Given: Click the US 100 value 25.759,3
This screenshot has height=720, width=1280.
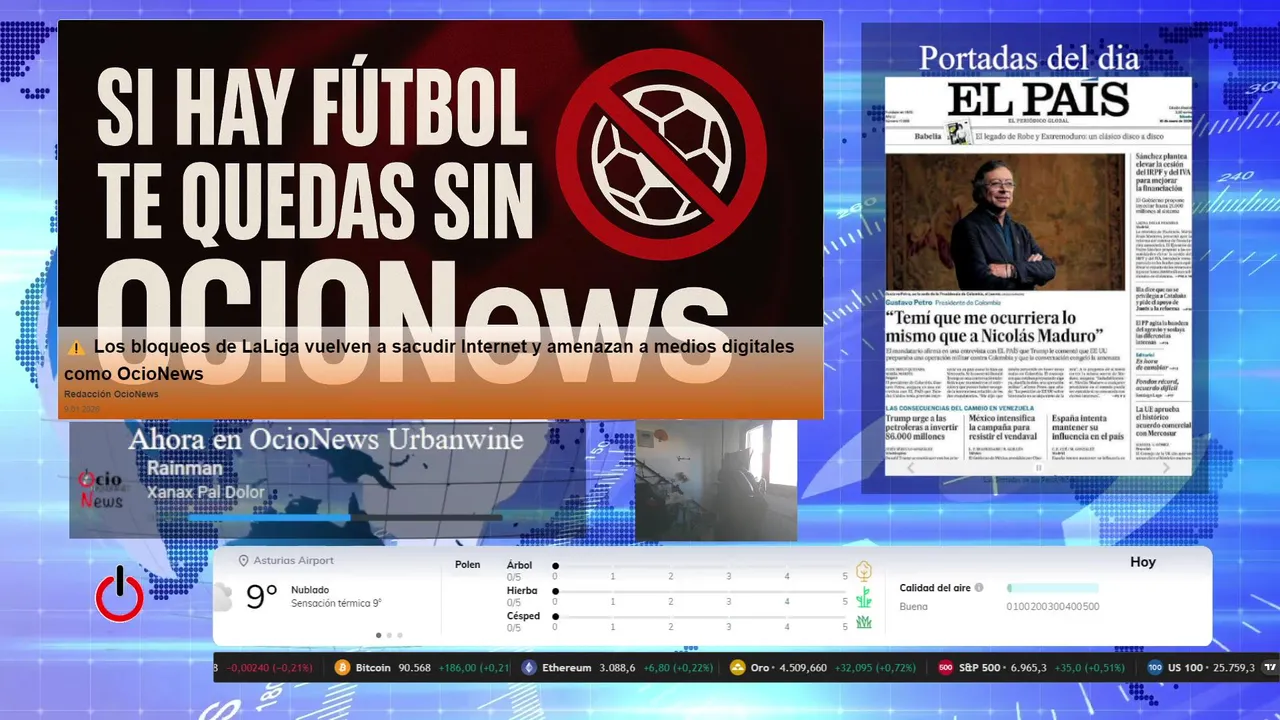Looking at the screenshot, I should (1233, 668).
